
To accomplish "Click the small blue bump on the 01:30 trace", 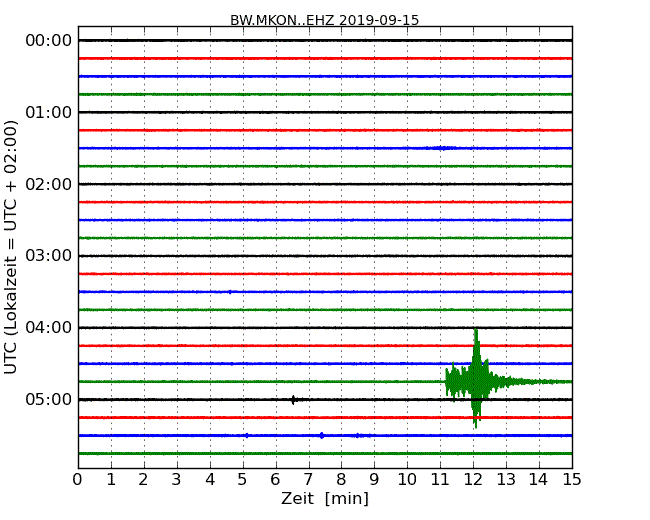I will point(442,148).
